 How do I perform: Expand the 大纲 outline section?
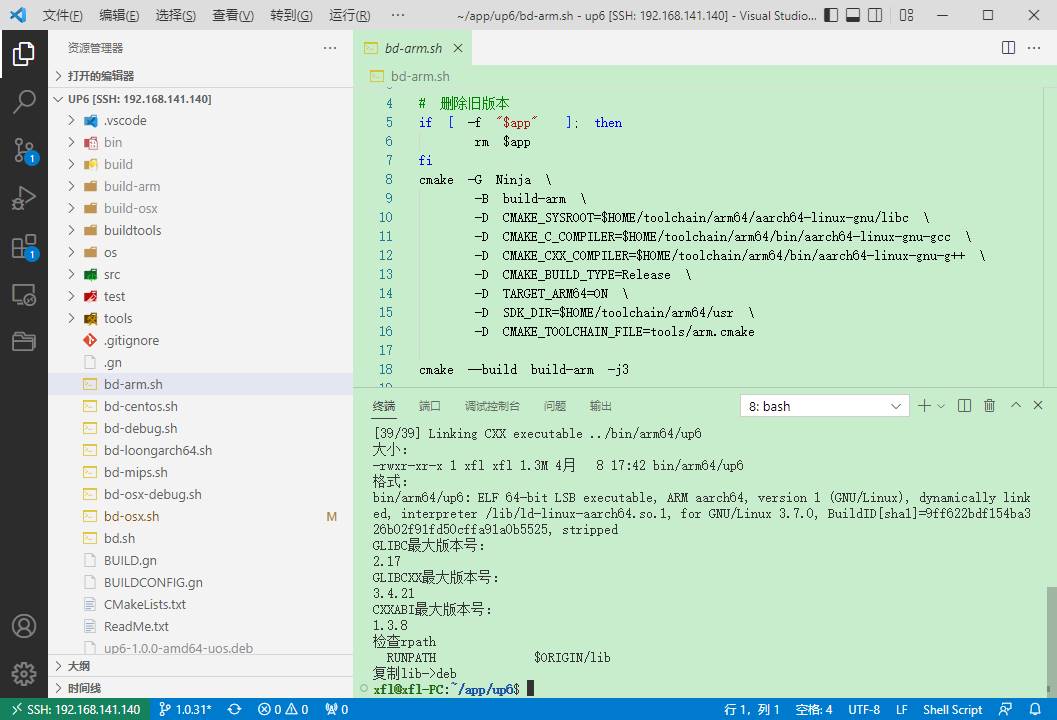click(79, 666)
